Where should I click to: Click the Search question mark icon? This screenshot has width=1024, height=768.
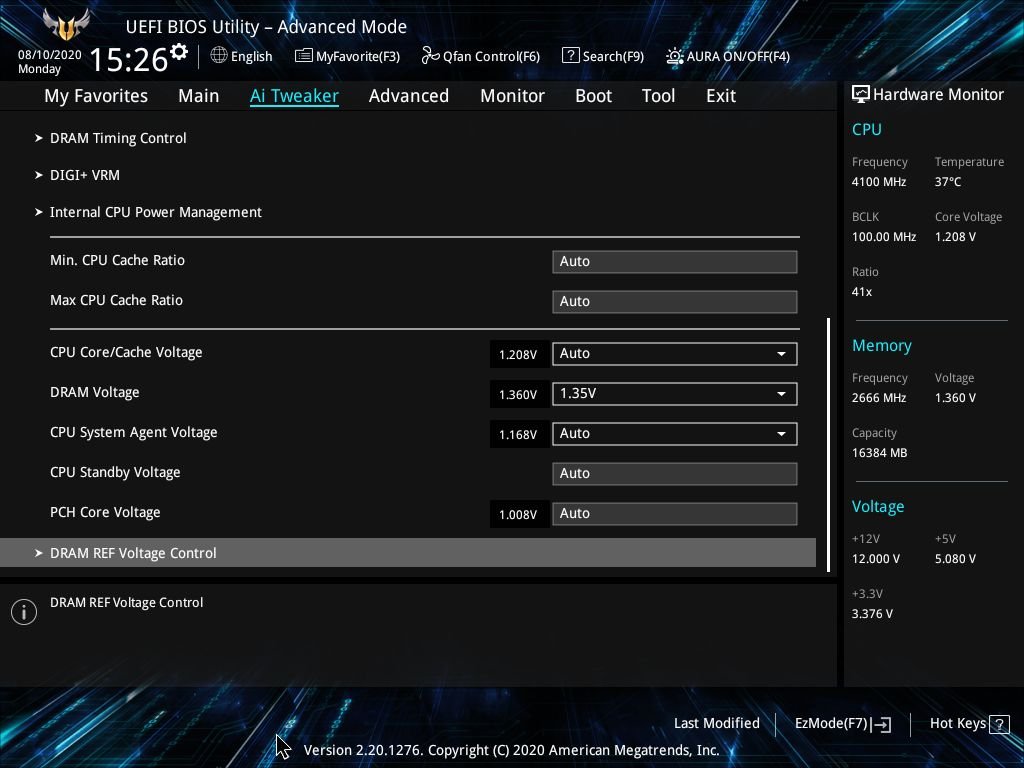[x=570, y=56]
